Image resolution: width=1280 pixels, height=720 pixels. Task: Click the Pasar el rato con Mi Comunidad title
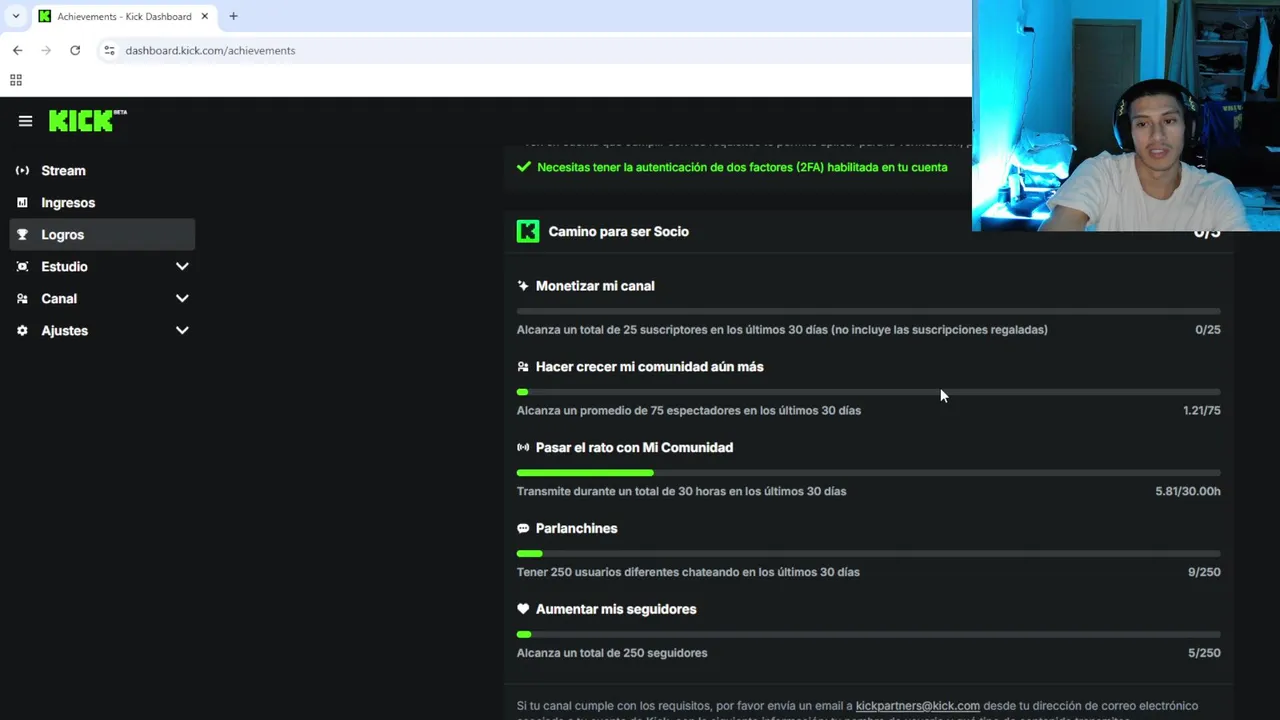(634, 447)
